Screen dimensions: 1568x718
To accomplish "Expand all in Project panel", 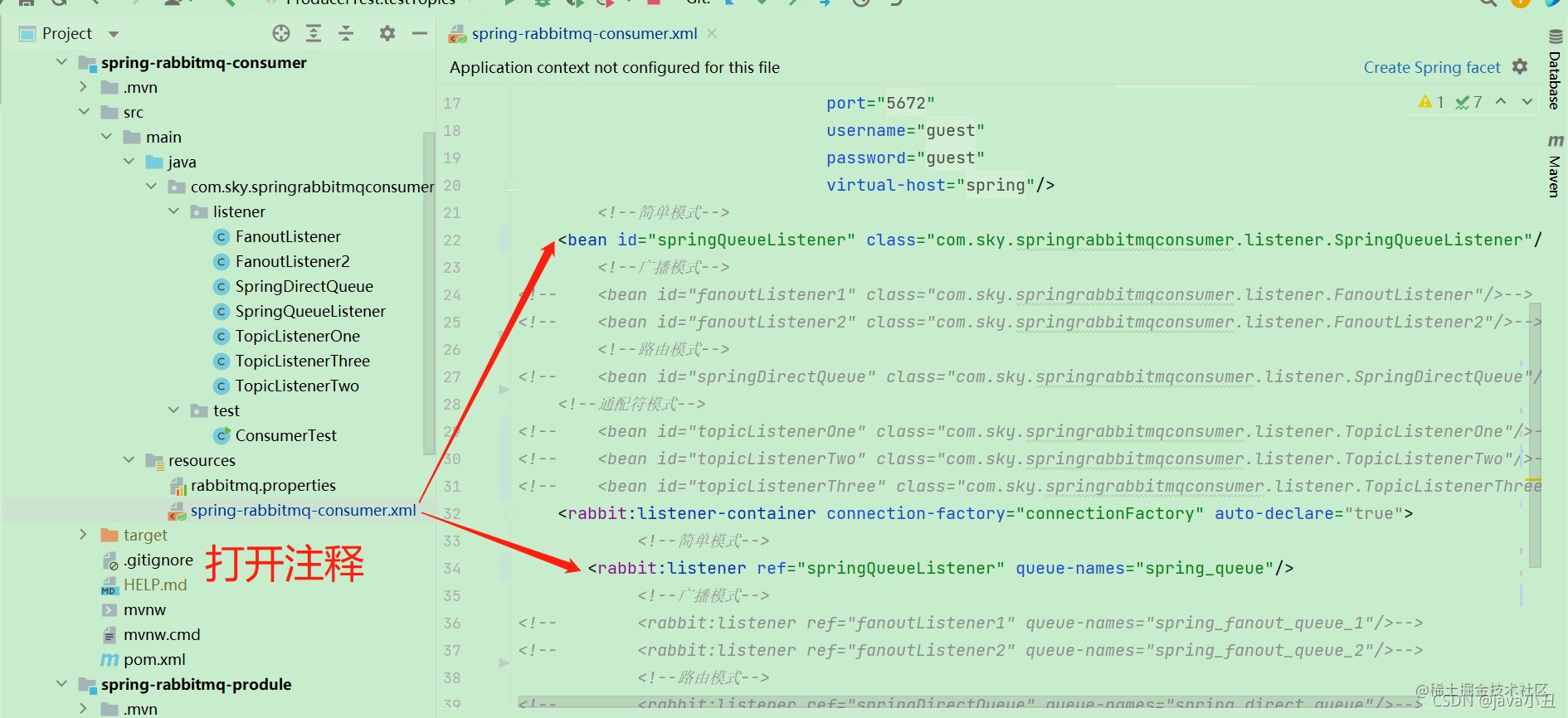I will coord(314,33).
